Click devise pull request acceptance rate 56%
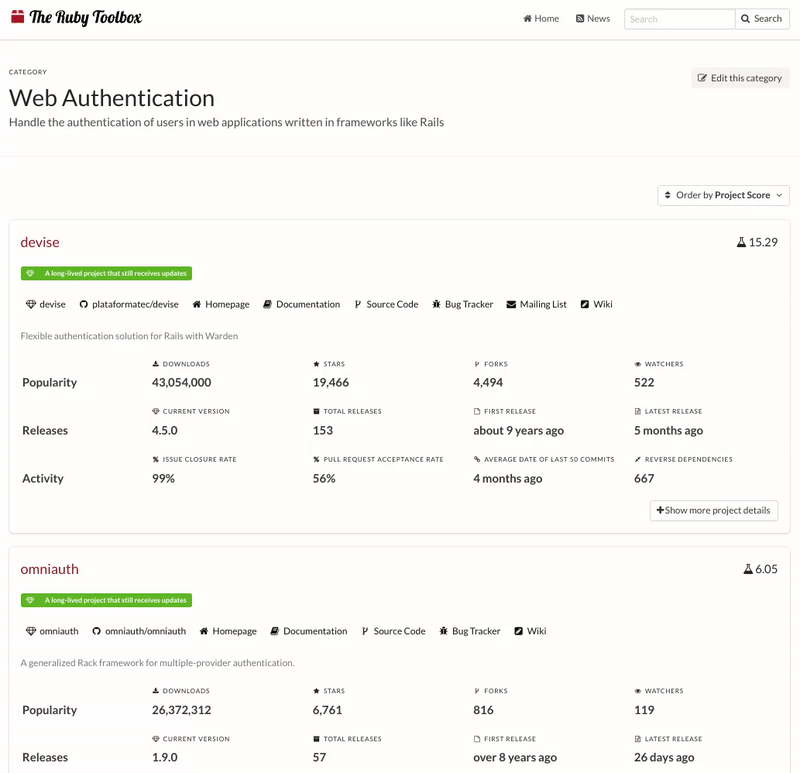 (324, 479)
